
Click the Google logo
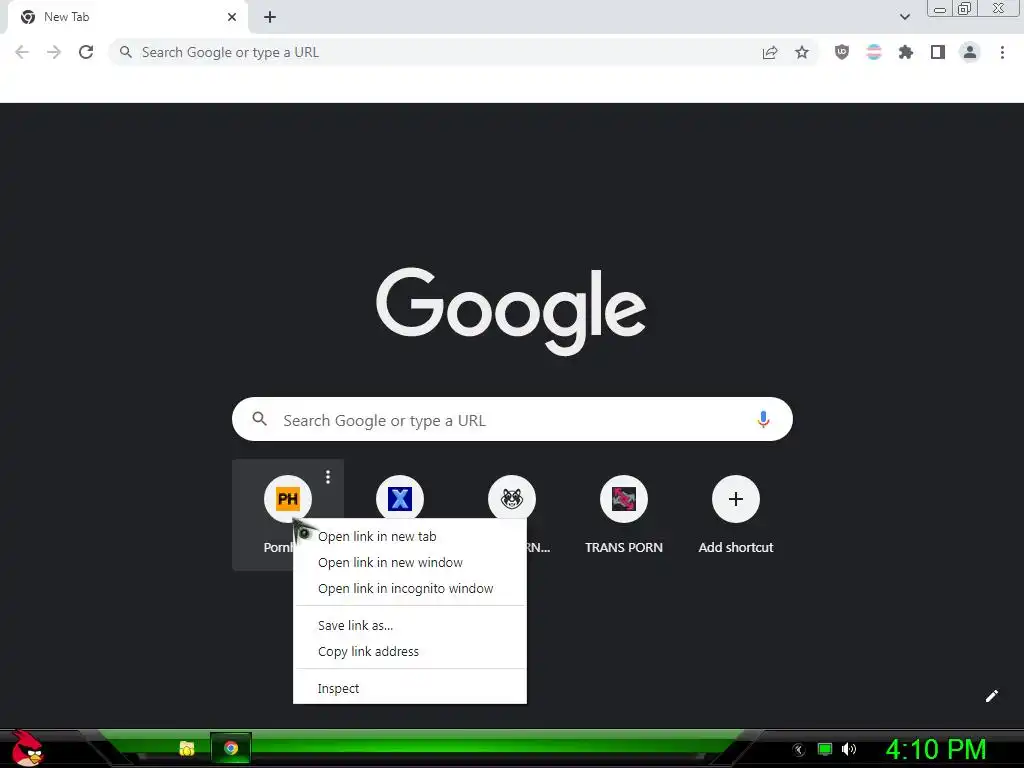(x=511, y=312)
